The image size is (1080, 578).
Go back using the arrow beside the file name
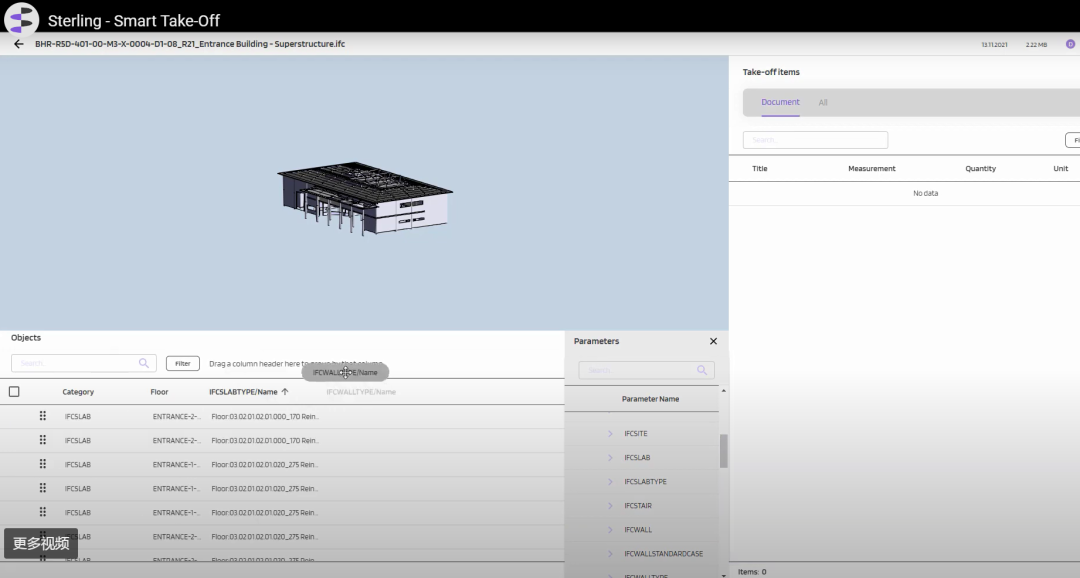(19, 44)
